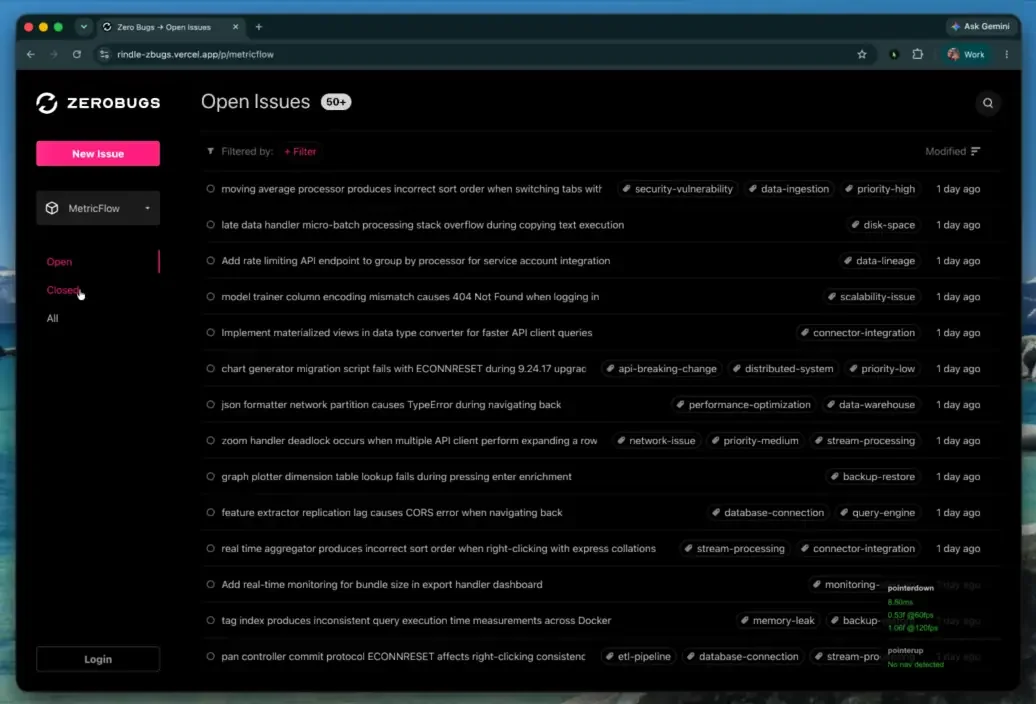The image size is (1036, 704).
Task: Click the Ask Gemini button
Action: click(x=980, y=26)
